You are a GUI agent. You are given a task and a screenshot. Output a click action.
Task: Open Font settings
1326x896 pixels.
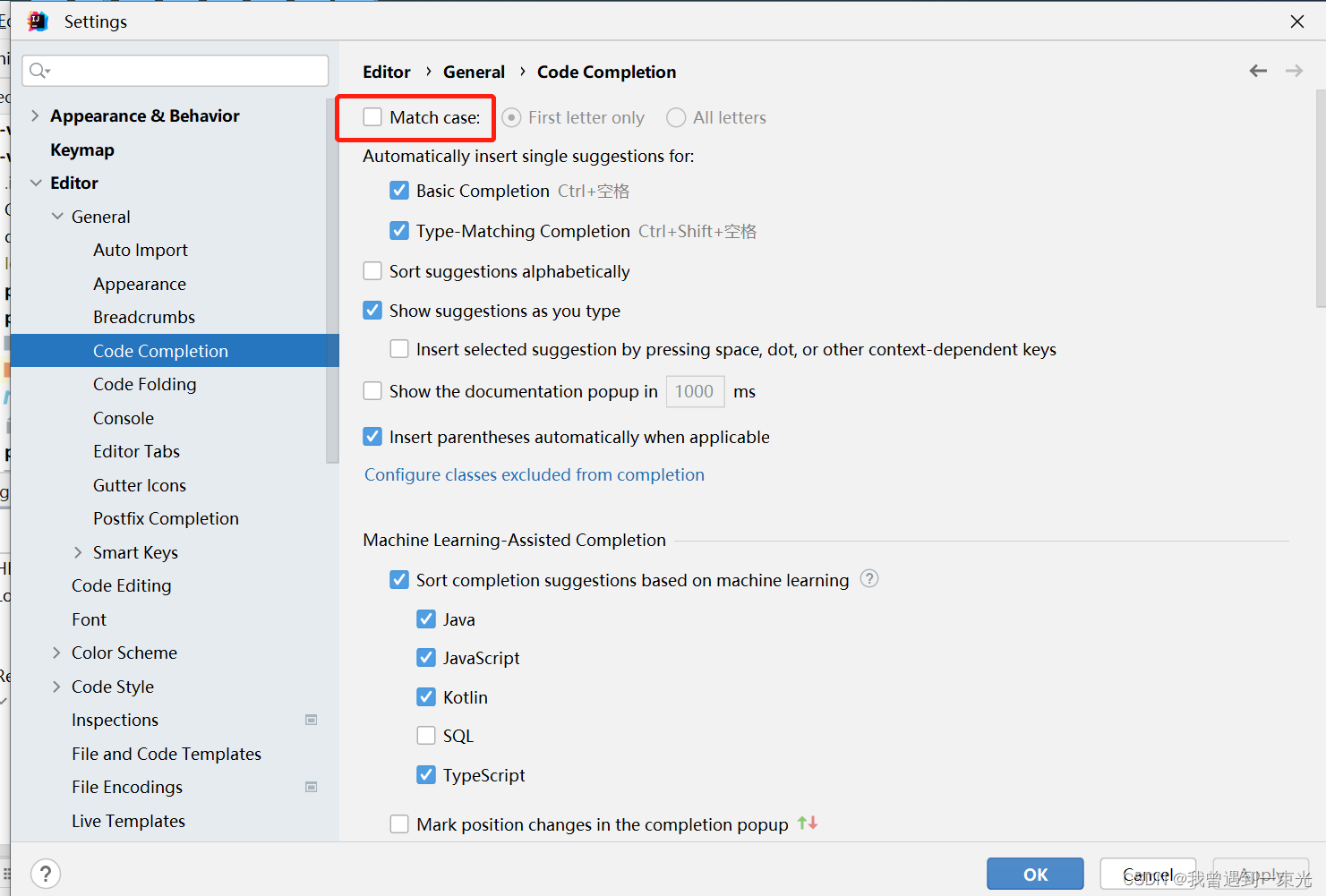pyautogui.click(x=89, y=619)
